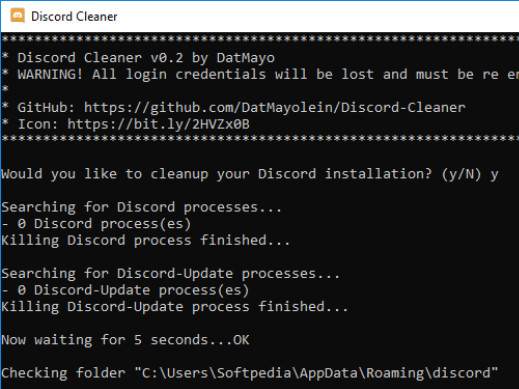Click the 'Icon:' label text
The width and height of the screenshot is (519, 389).
[38, 124]
